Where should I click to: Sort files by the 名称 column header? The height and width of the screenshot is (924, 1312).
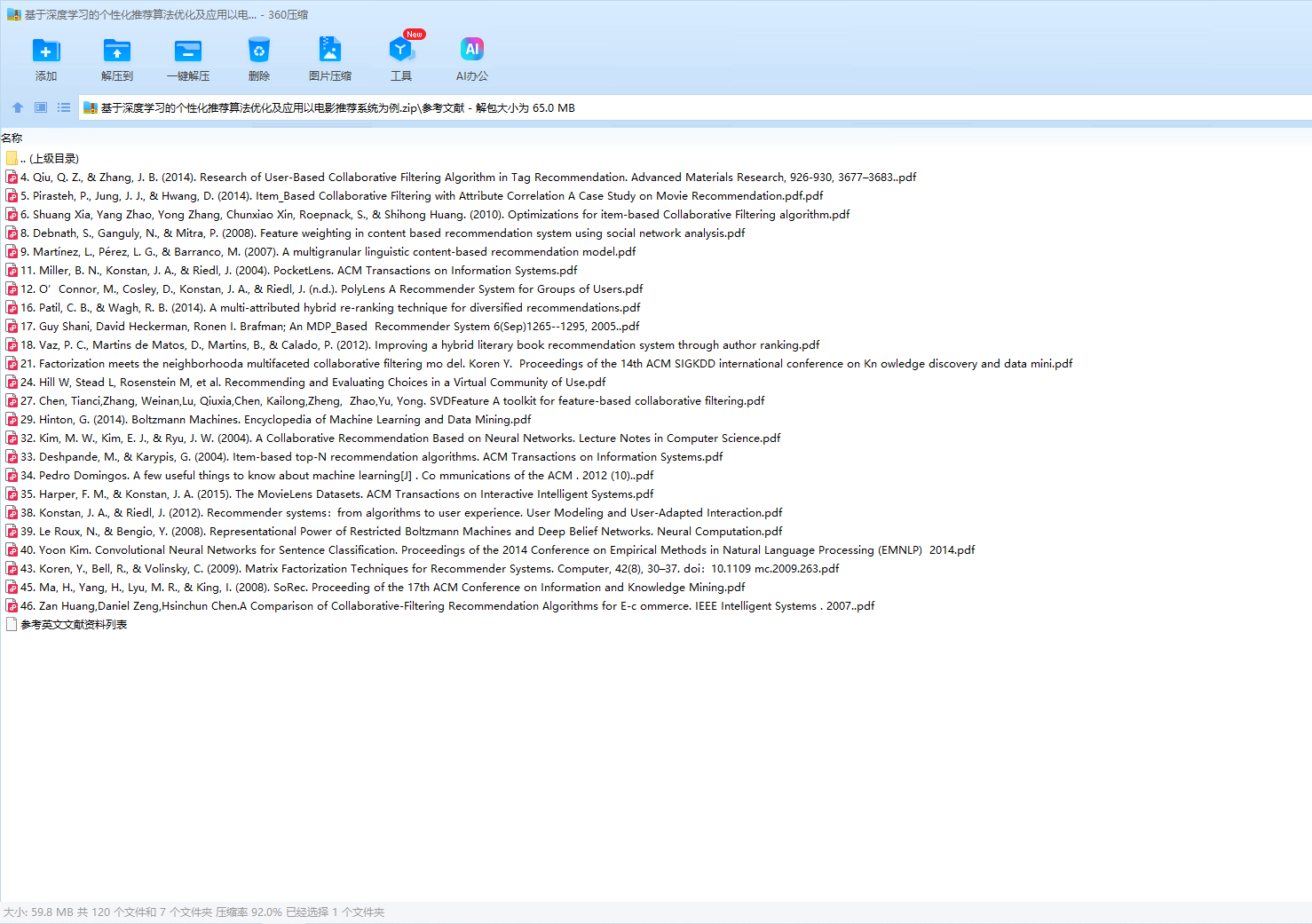(x=12, y=138)
